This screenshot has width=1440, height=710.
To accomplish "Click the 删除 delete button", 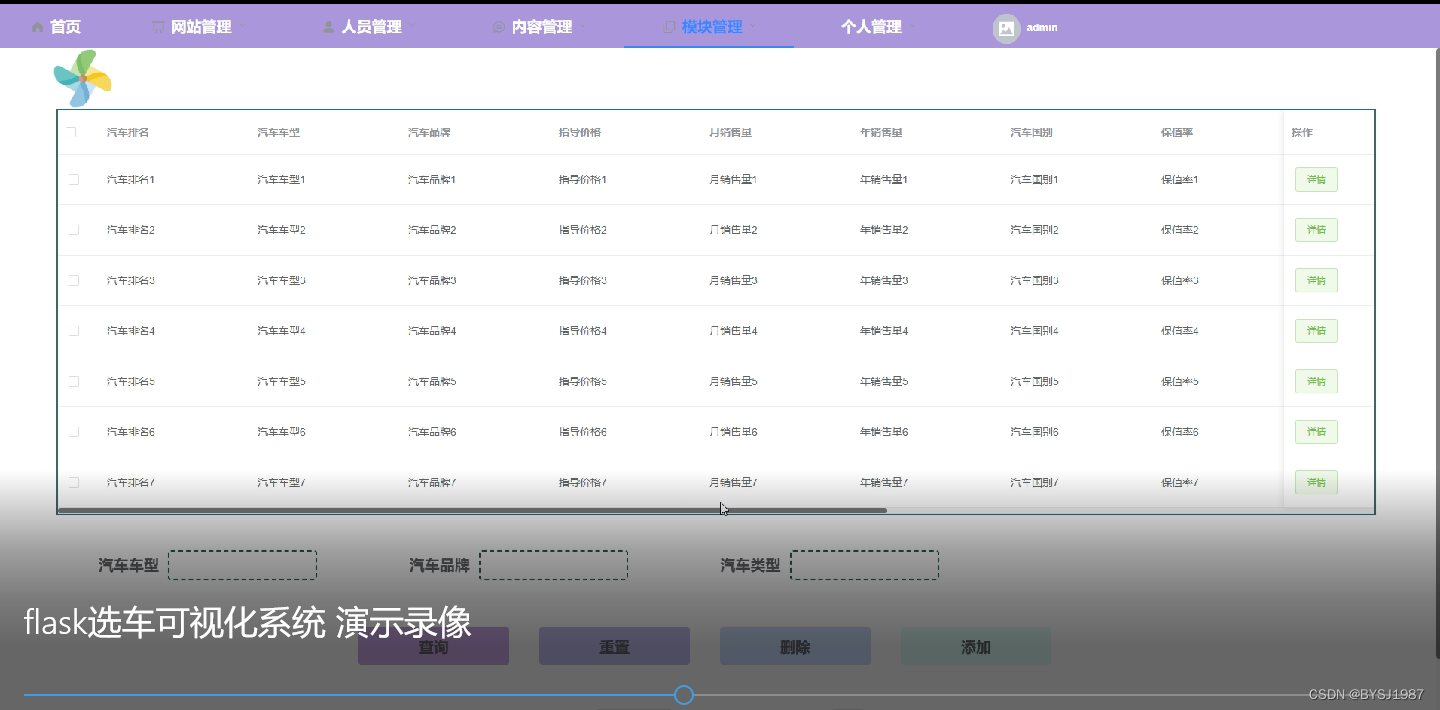I will pos(795,647).
